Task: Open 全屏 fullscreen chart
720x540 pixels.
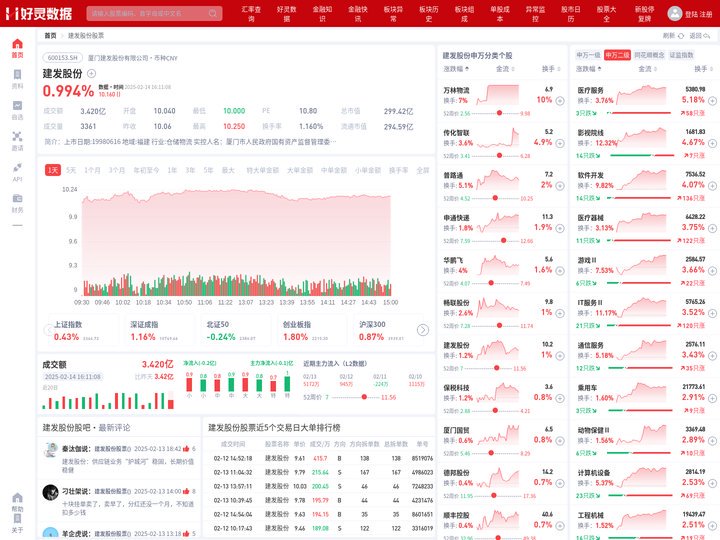Action: pos(423,170)
